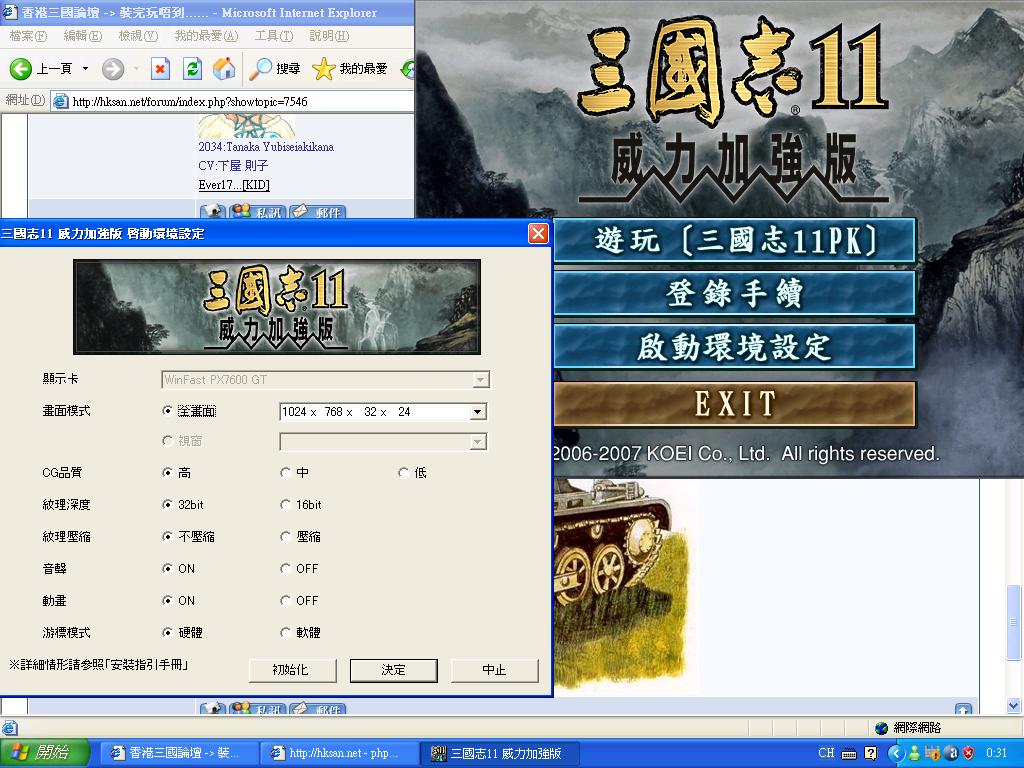Click the IE page icon in the status bar
The height and width of the screenshot is (768, 1024).
[10, 728]
